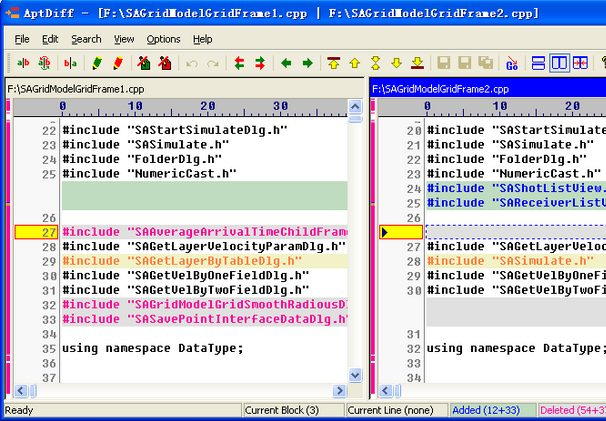This screenshot has width=606, height=421.
Task: Go to previous difference yellow up arrow
Action: (355, 63)
